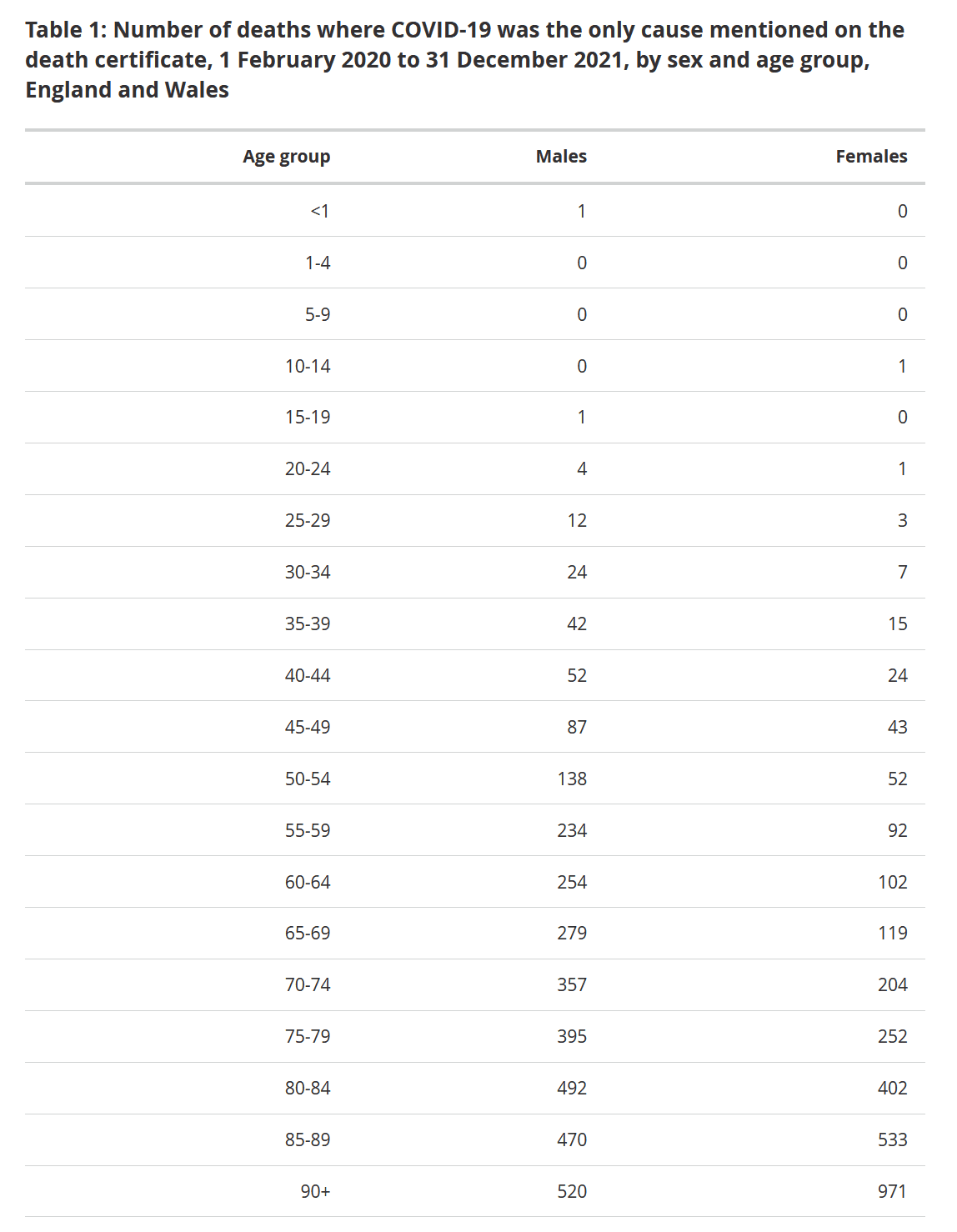Click the Males value for age 20-24

[582, 469]
